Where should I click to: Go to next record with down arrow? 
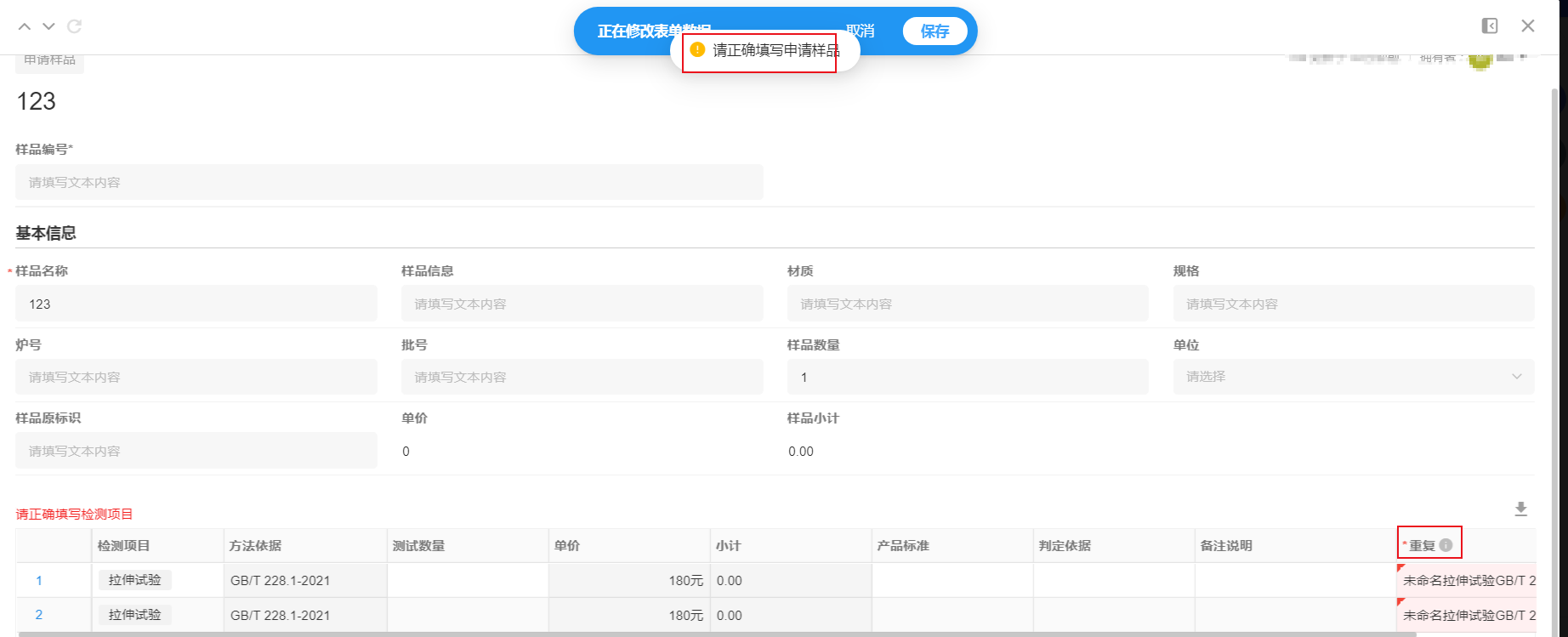[x=49, y=26]
